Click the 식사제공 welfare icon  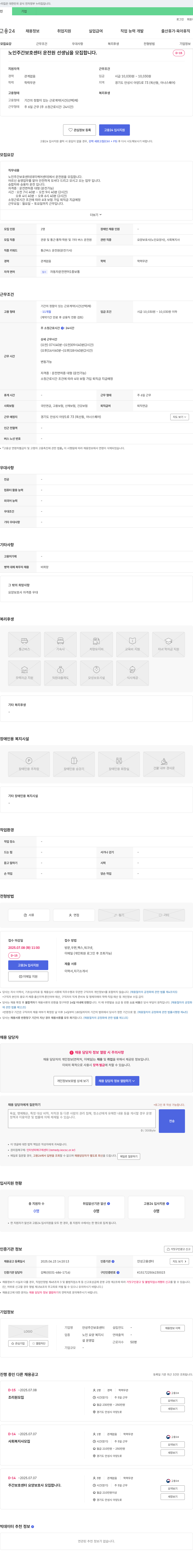132,673
